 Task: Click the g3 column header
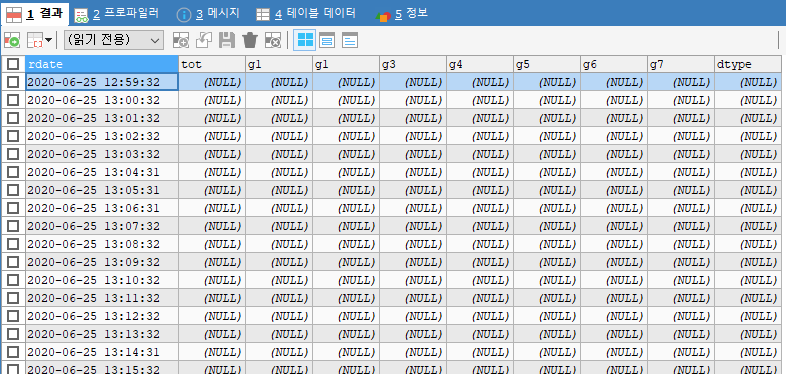(x=413, y=64)
